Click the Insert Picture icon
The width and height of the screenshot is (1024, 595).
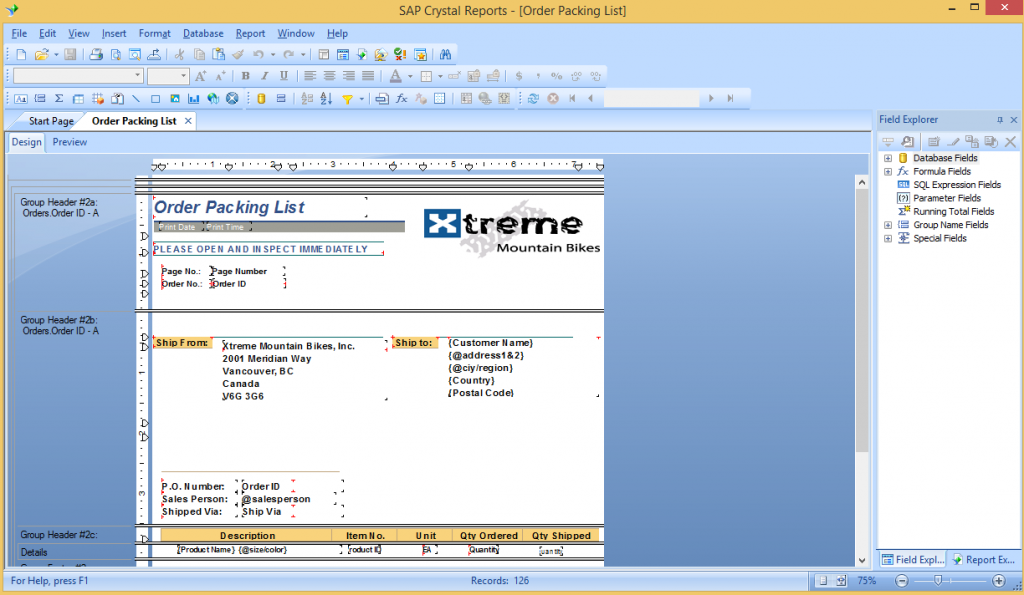(174, 99)
